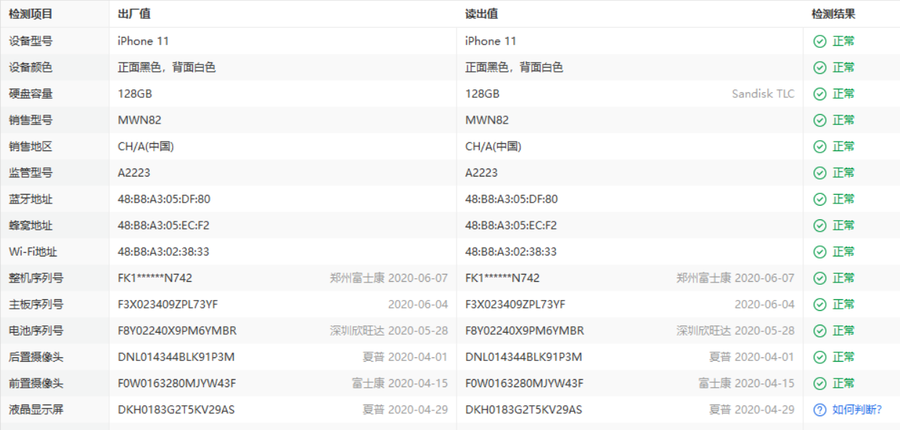Click factory value iPhone 11

[x=143, y=41]
